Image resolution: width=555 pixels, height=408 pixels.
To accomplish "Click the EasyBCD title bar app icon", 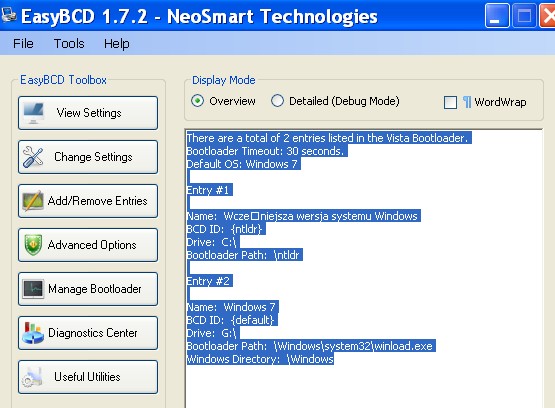I will pyautogui.click(x=9, y=15).
